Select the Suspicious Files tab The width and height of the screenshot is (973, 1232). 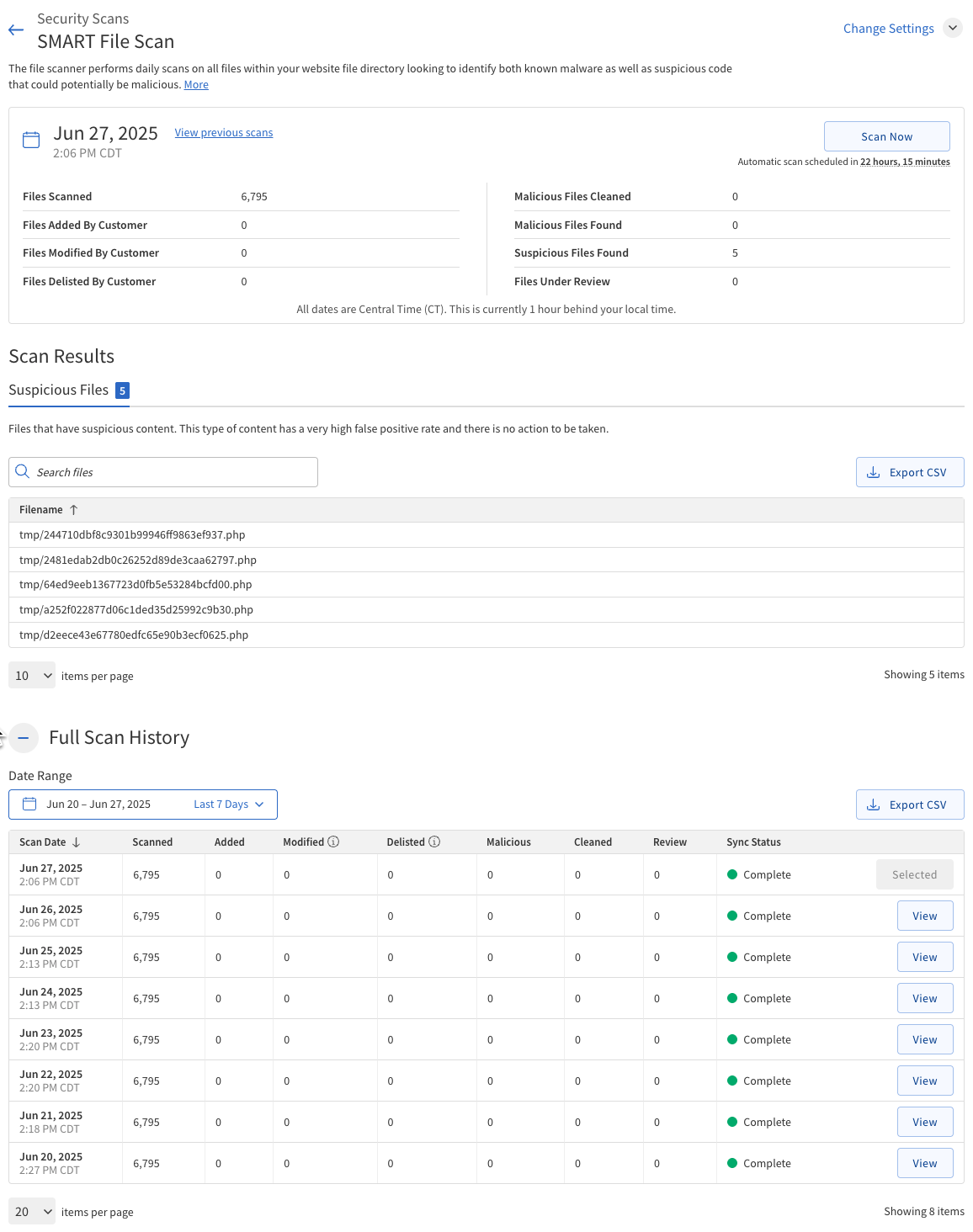pyautogui.click(x=68, y=390)
